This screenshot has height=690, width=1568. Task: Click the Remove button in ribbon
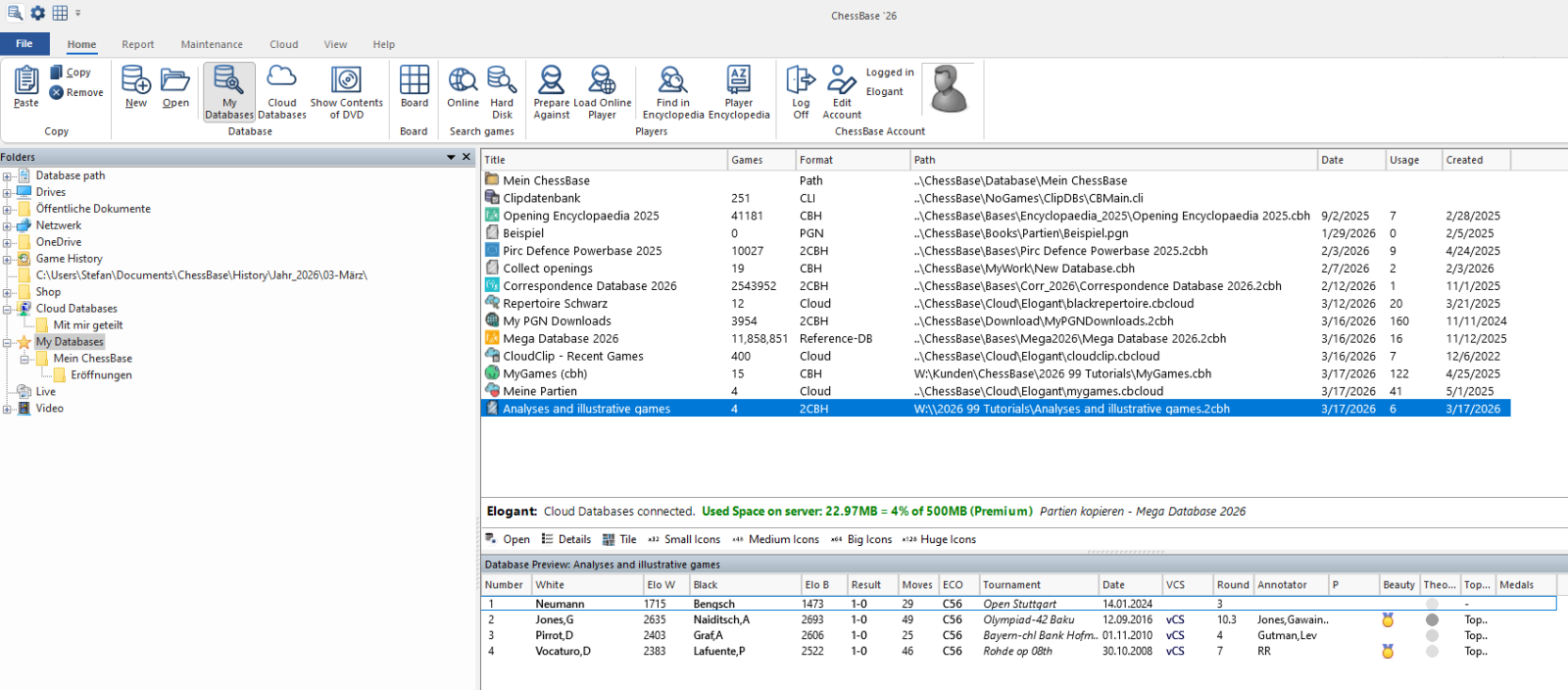[76, 92]
